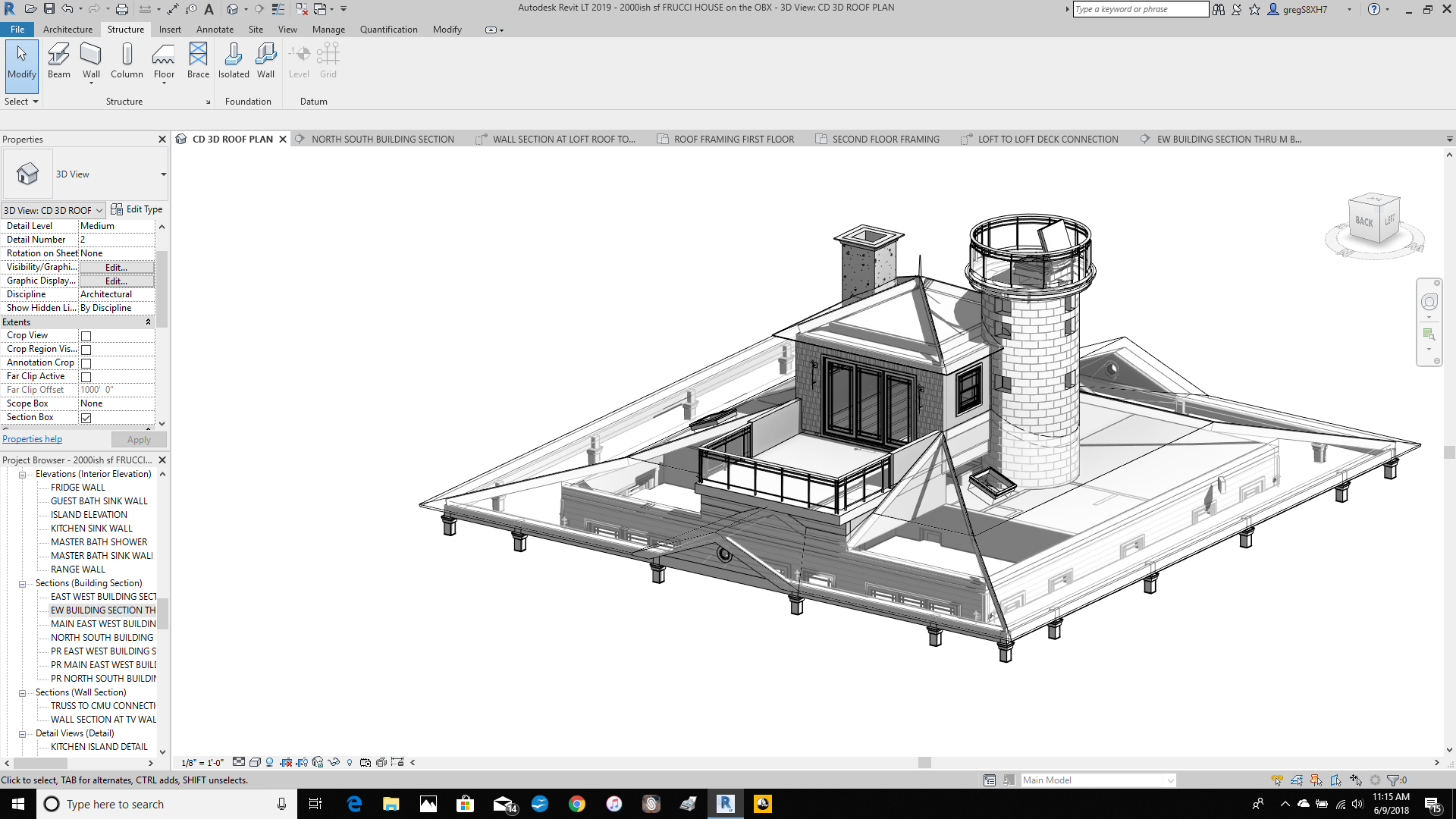
Task: Click Edit button for Graphic Display Options
Action: coord(117,281)
